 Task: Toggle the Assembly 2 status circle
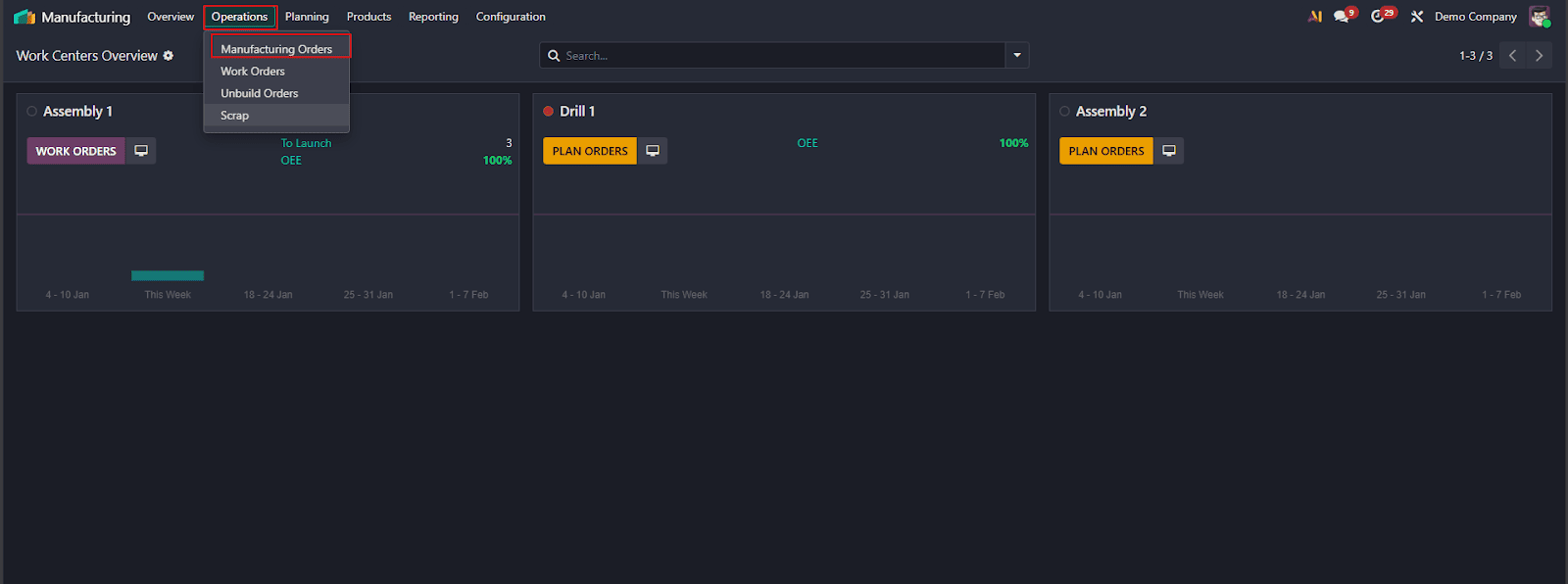[1065, 112]
